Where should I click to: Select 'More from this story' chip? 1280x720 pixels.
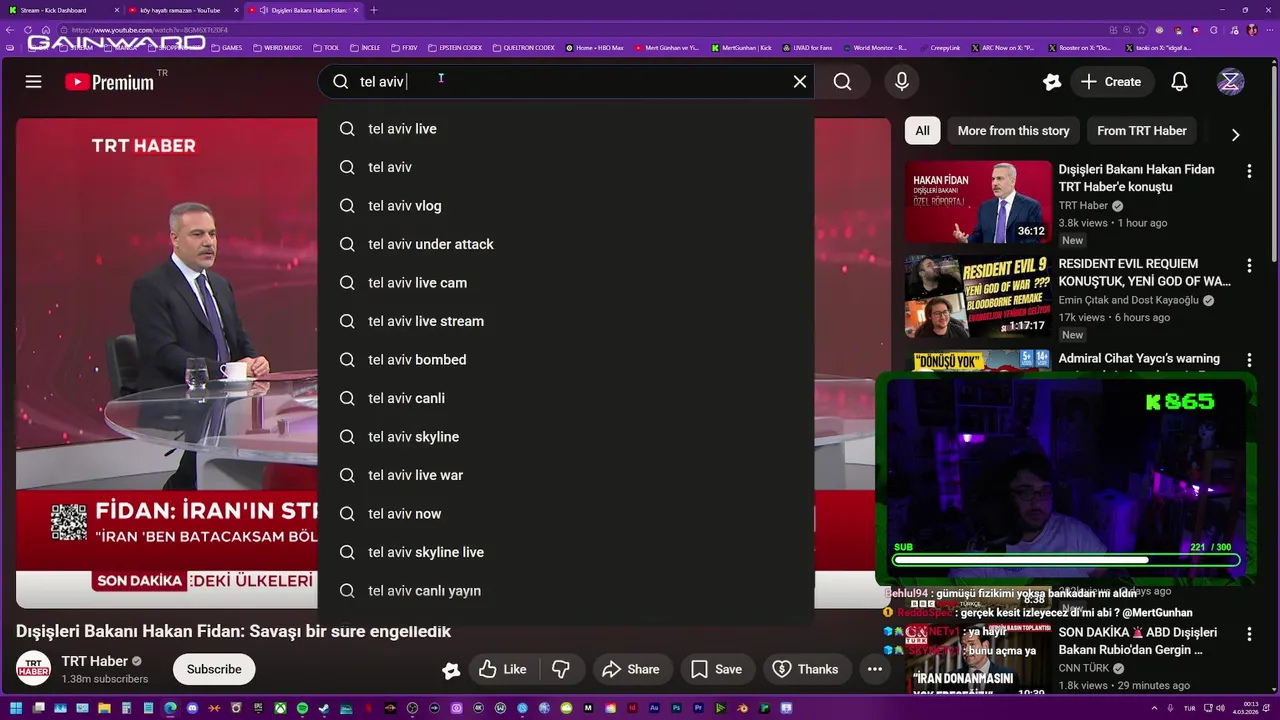(1013, 131)
